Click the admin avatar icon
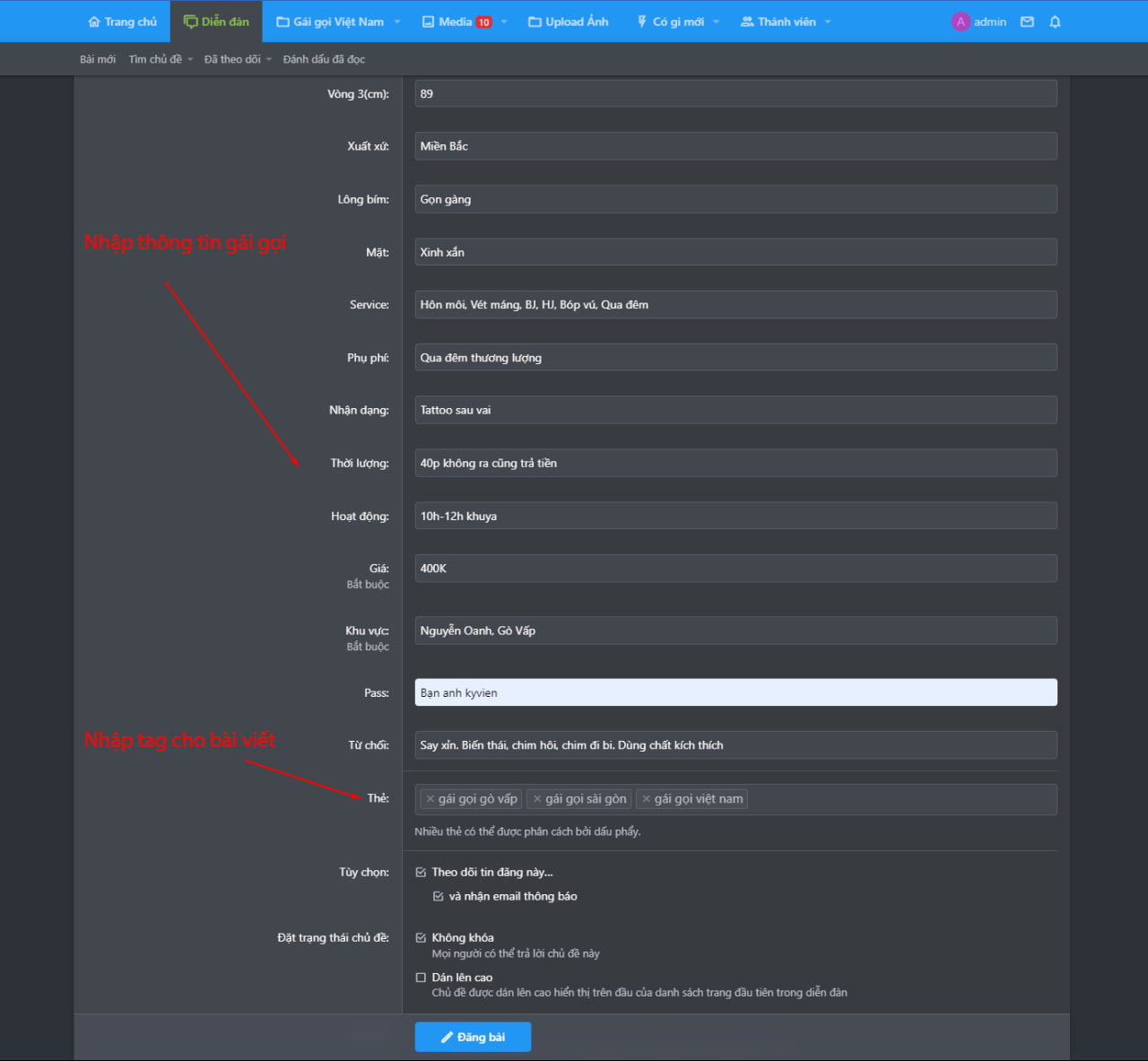The height and width of the screenshot is (1061, 1148). [961, 22]
